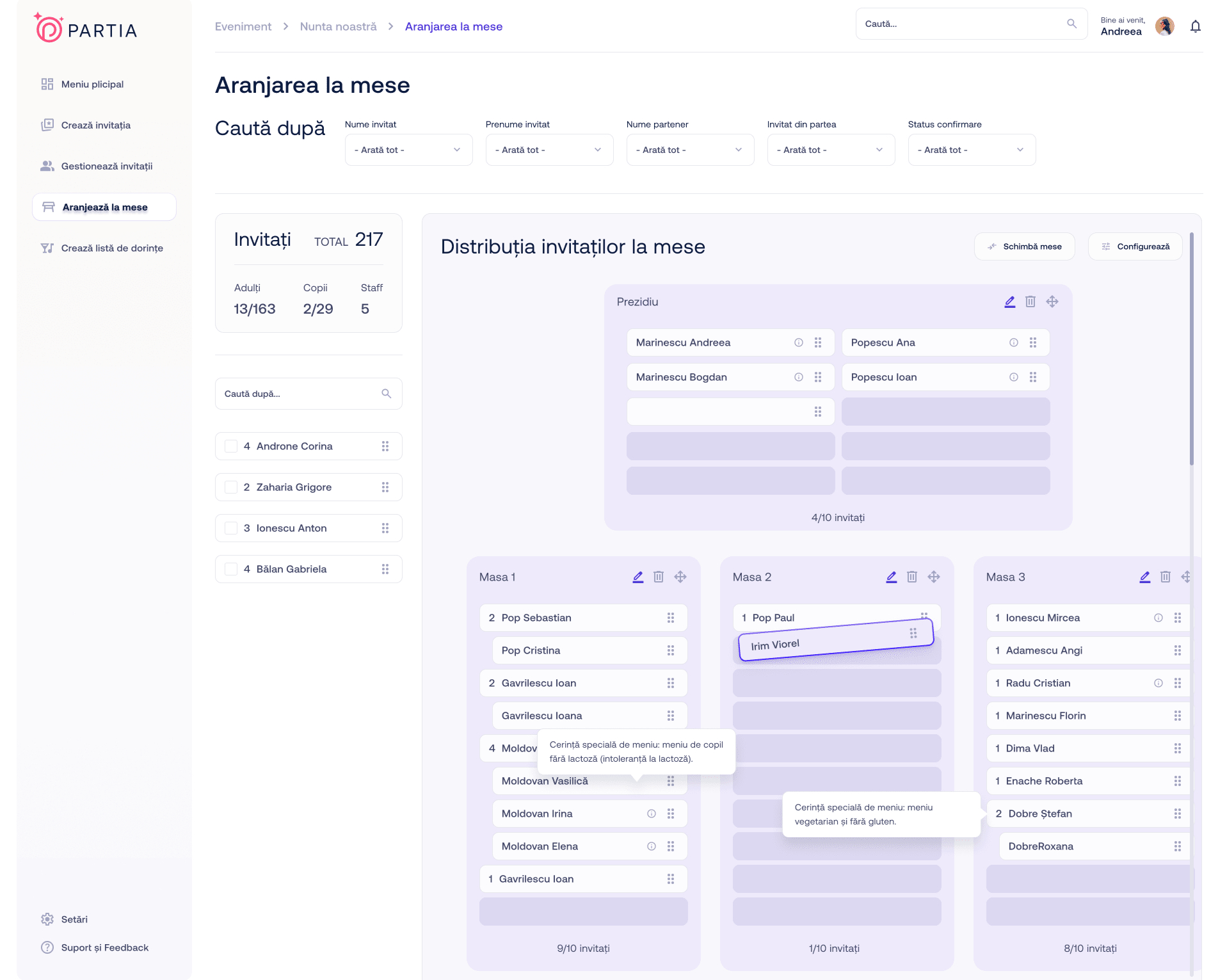The image size is (1227, 980).
Task: Open the Prenume invitat dropdown
Action: (550, 150)
